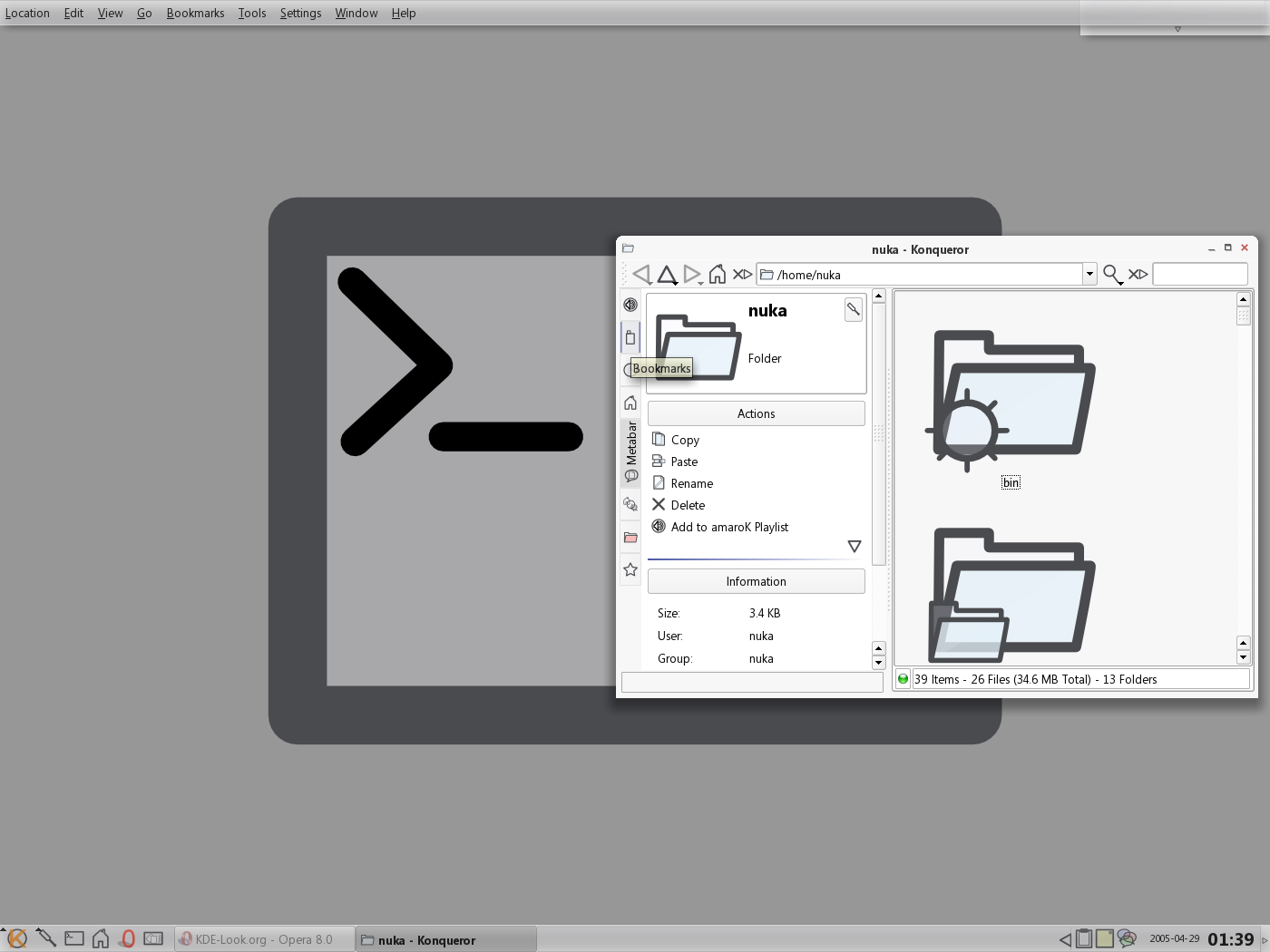Collapse the Information section header

(x=756, y=581)
